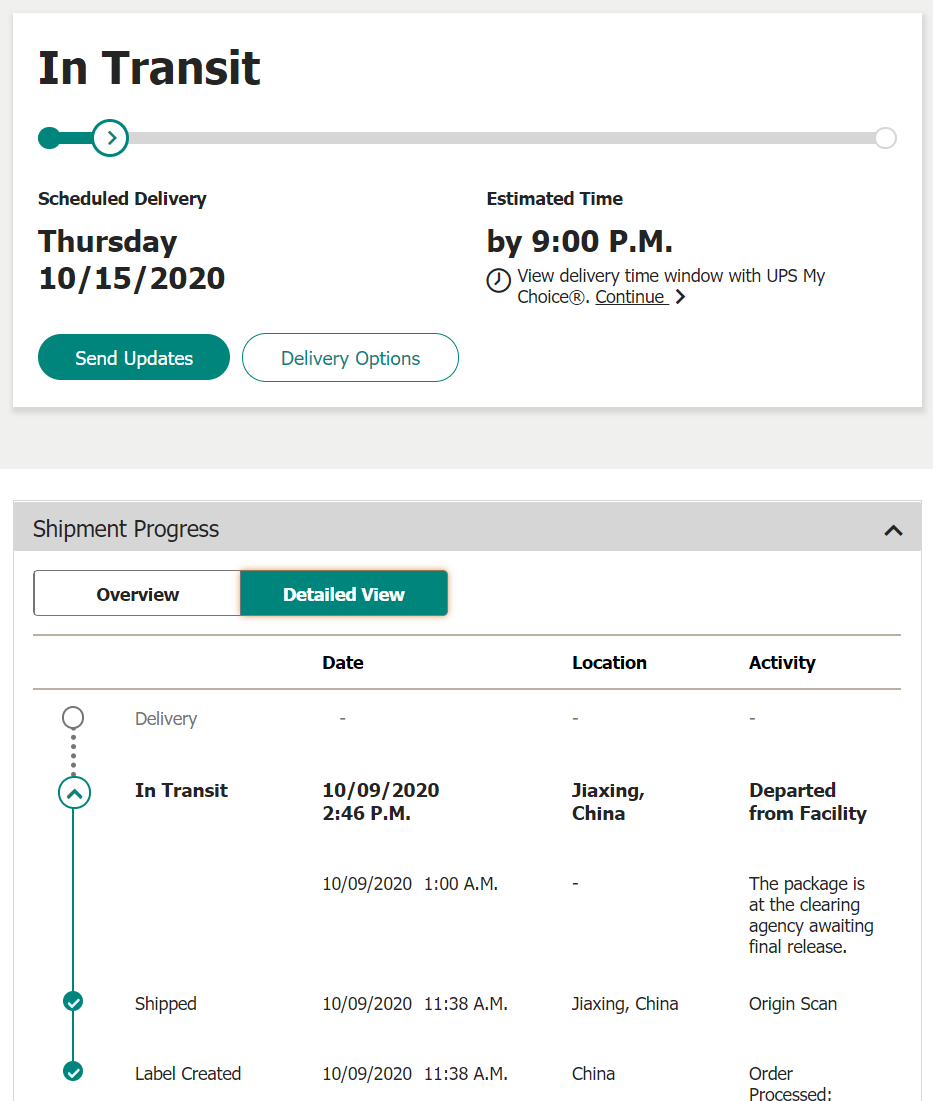Click the clock icon beside delivery time window

click(498, 281)
